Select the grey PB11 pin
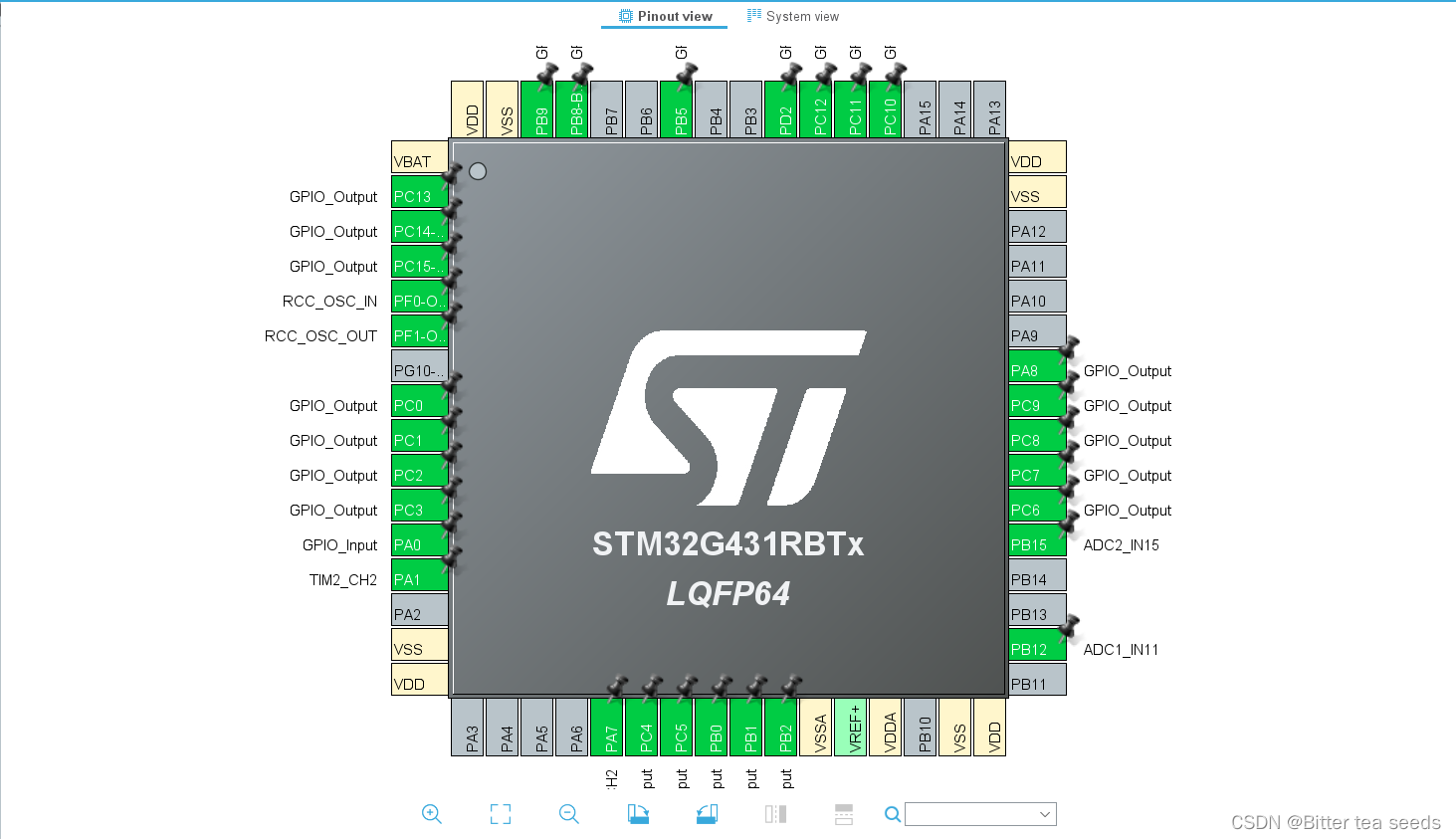1456x839 pixels. pos(1037,680)
